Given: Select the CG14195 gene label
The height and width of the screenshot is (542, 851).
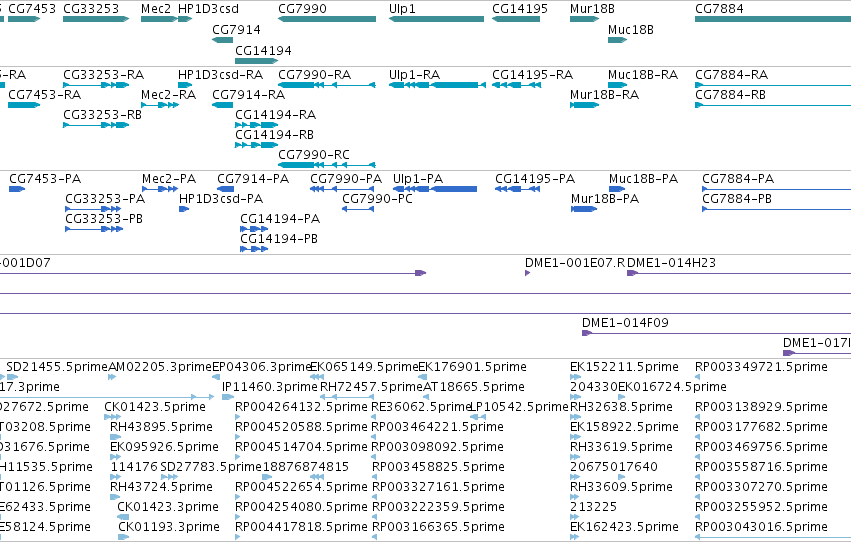Looking at the screenshot, I should point(520,9).
